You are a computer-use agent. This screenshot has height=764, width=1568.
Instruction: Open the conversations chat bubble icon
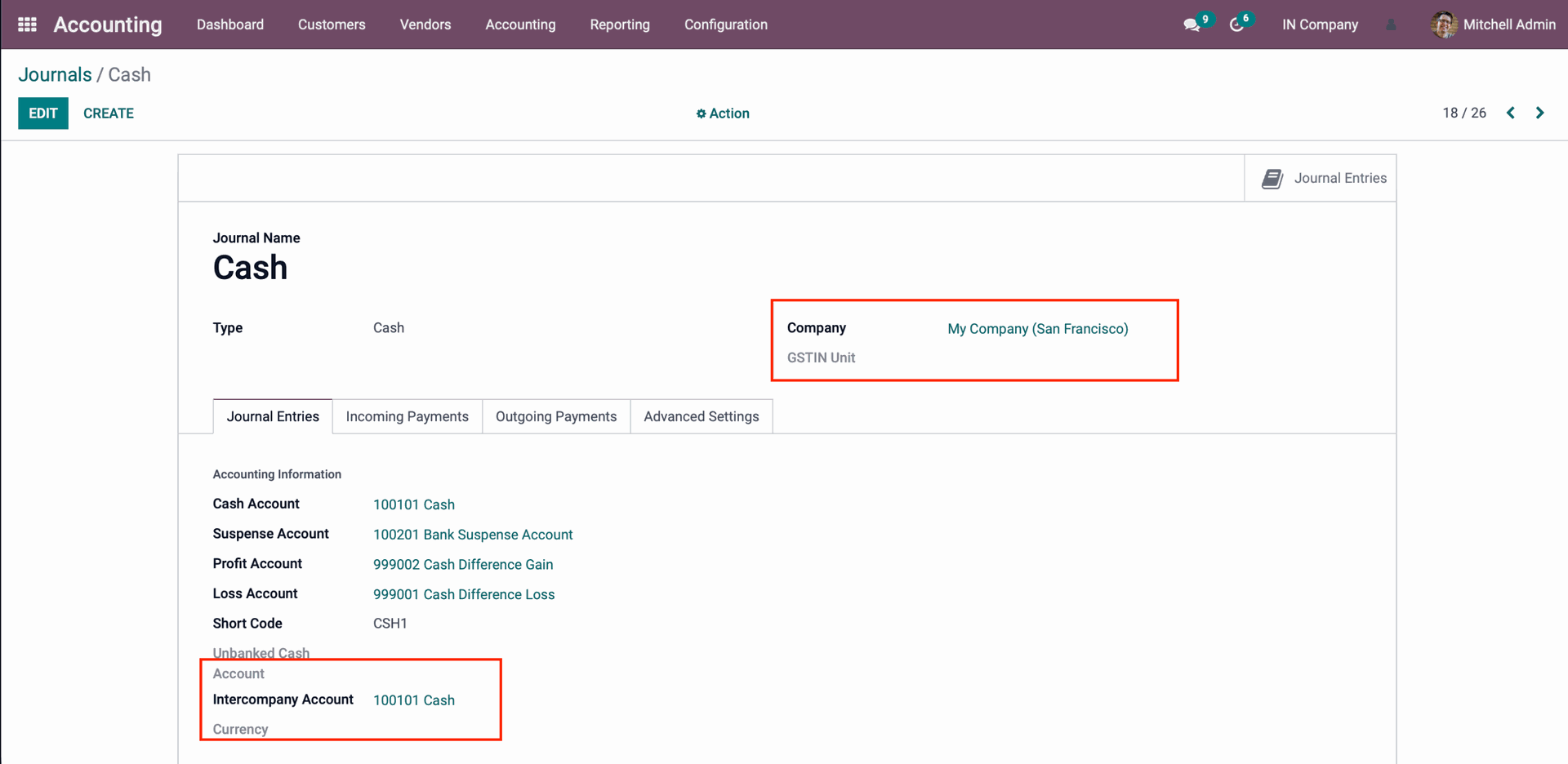pos(1192,25)
